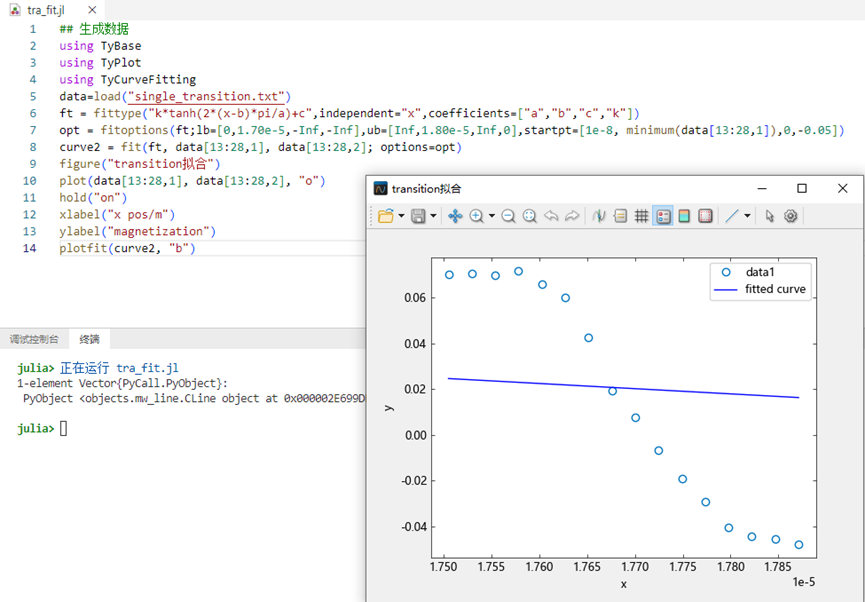Expand the zoom in dropdown arrow

click(x=492, y=216)
